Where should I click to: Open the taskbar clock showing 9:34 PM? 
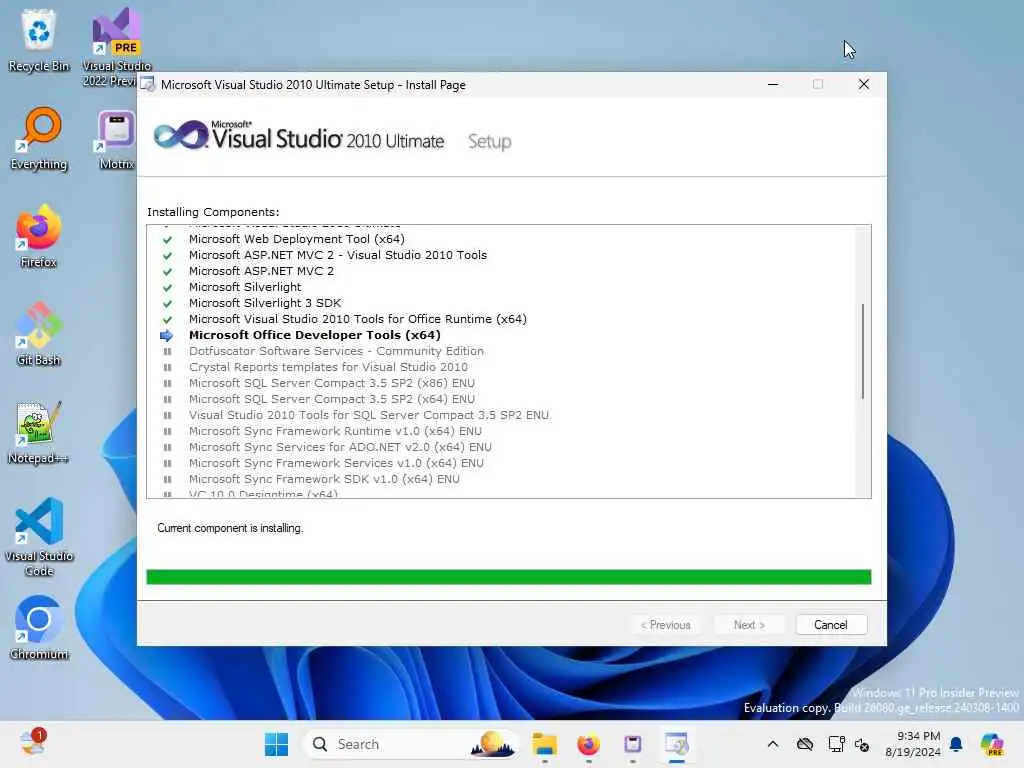point(913,744)
